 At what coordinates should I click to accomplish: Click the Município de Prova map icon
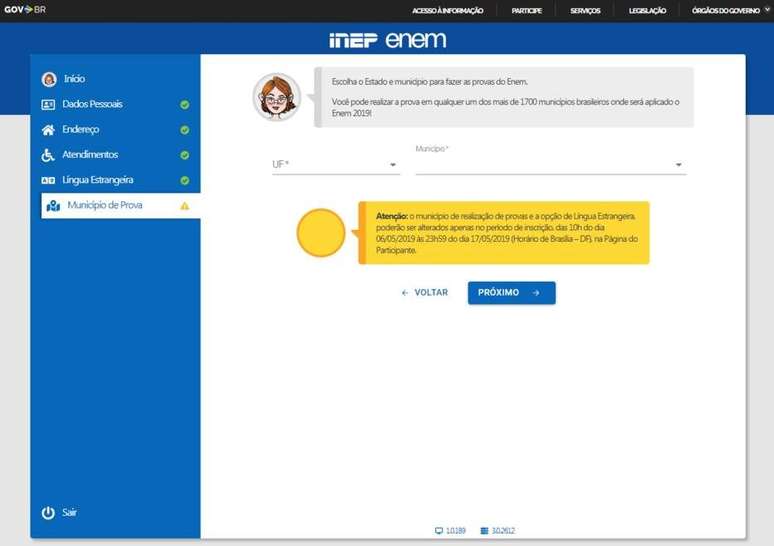point(53,205)
